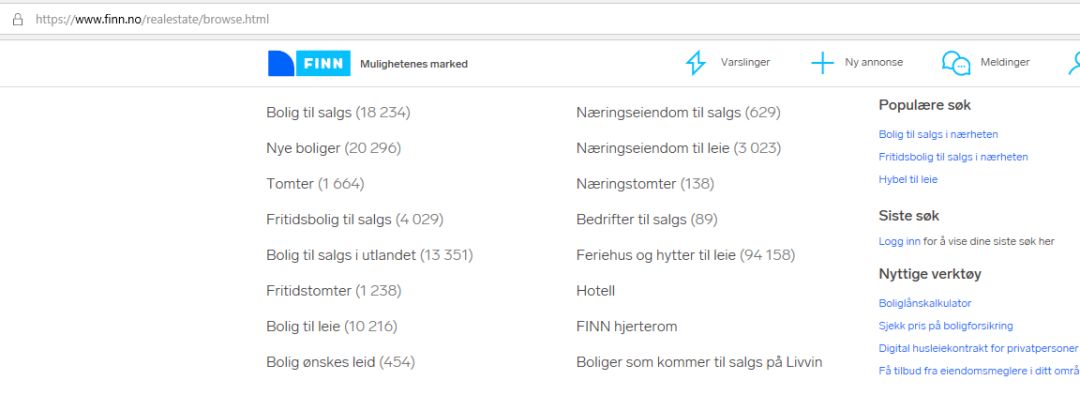
Task: Go to Tomter category
Action: coord(315,184)
